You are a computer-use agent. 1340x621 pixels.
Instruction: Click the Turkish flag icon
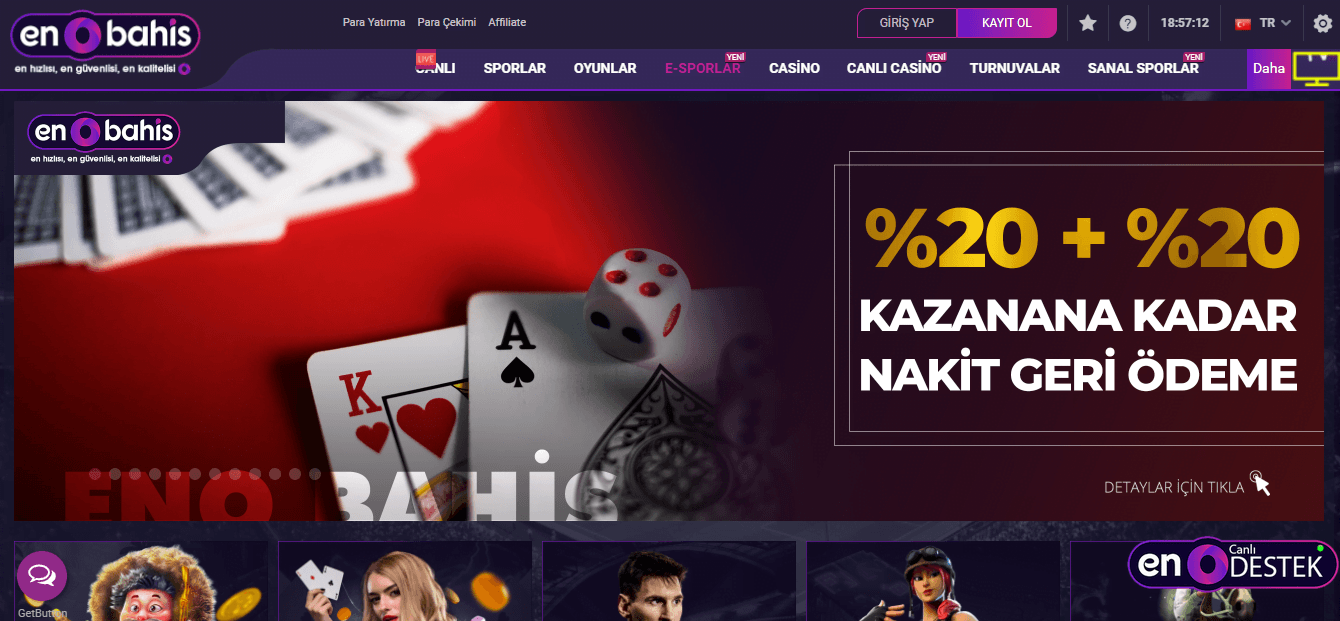pyautogui.click(x=1244, y=23)
